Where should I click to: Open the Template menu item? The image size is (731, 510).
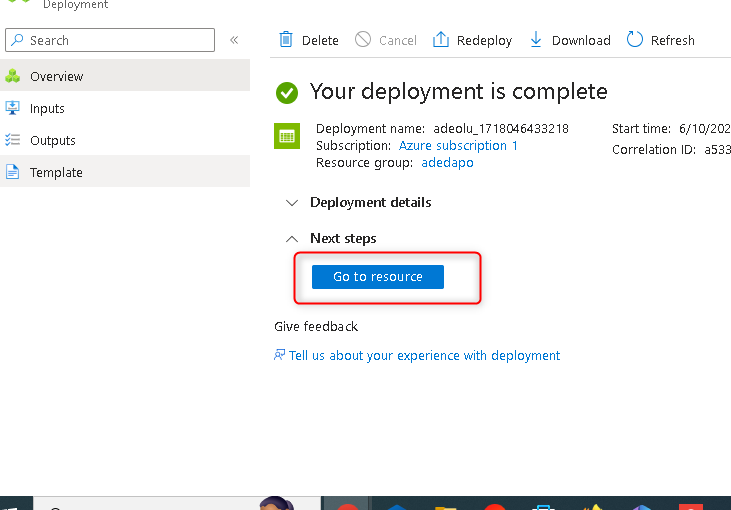pos(56,172)
